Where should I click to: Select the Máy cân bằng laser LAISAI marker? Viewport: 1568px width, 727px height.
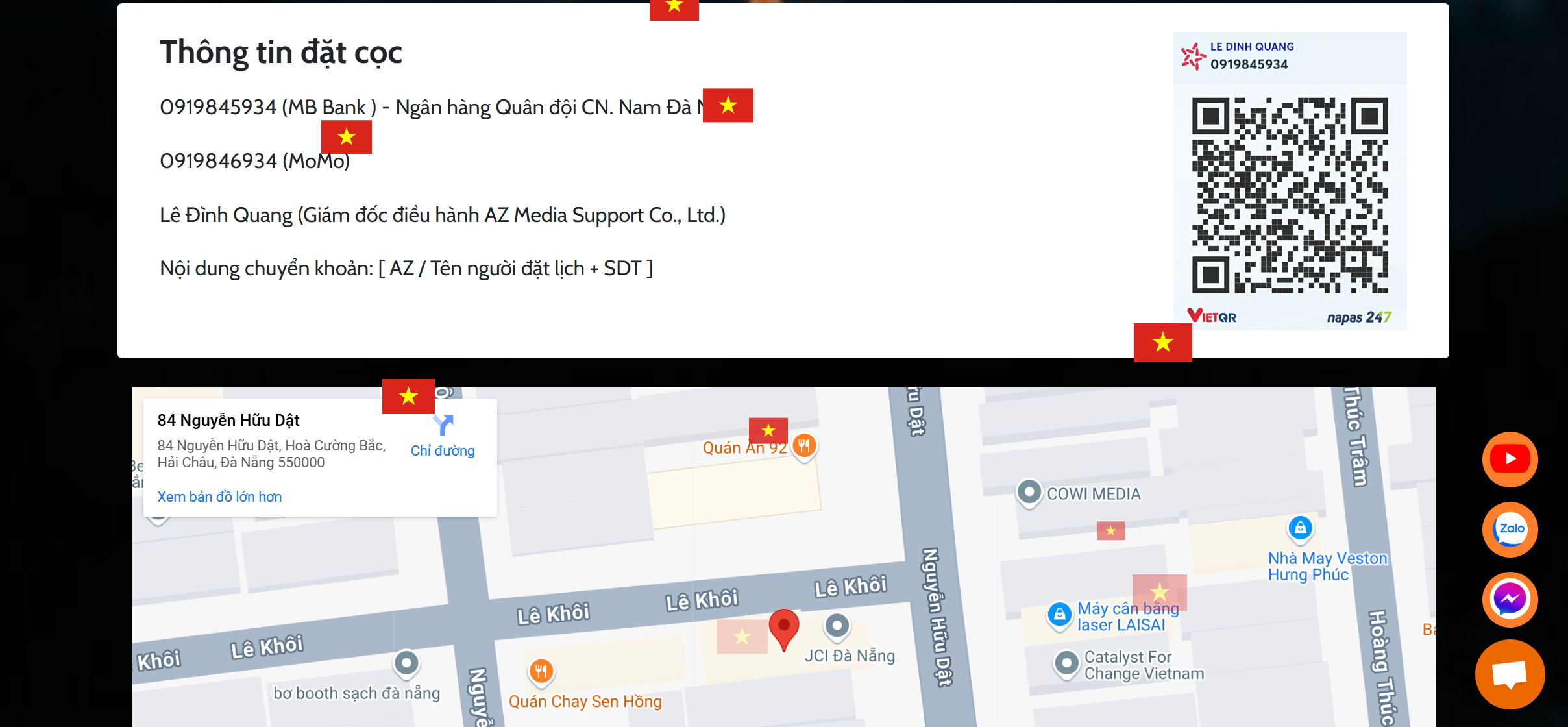[1059, 615]
